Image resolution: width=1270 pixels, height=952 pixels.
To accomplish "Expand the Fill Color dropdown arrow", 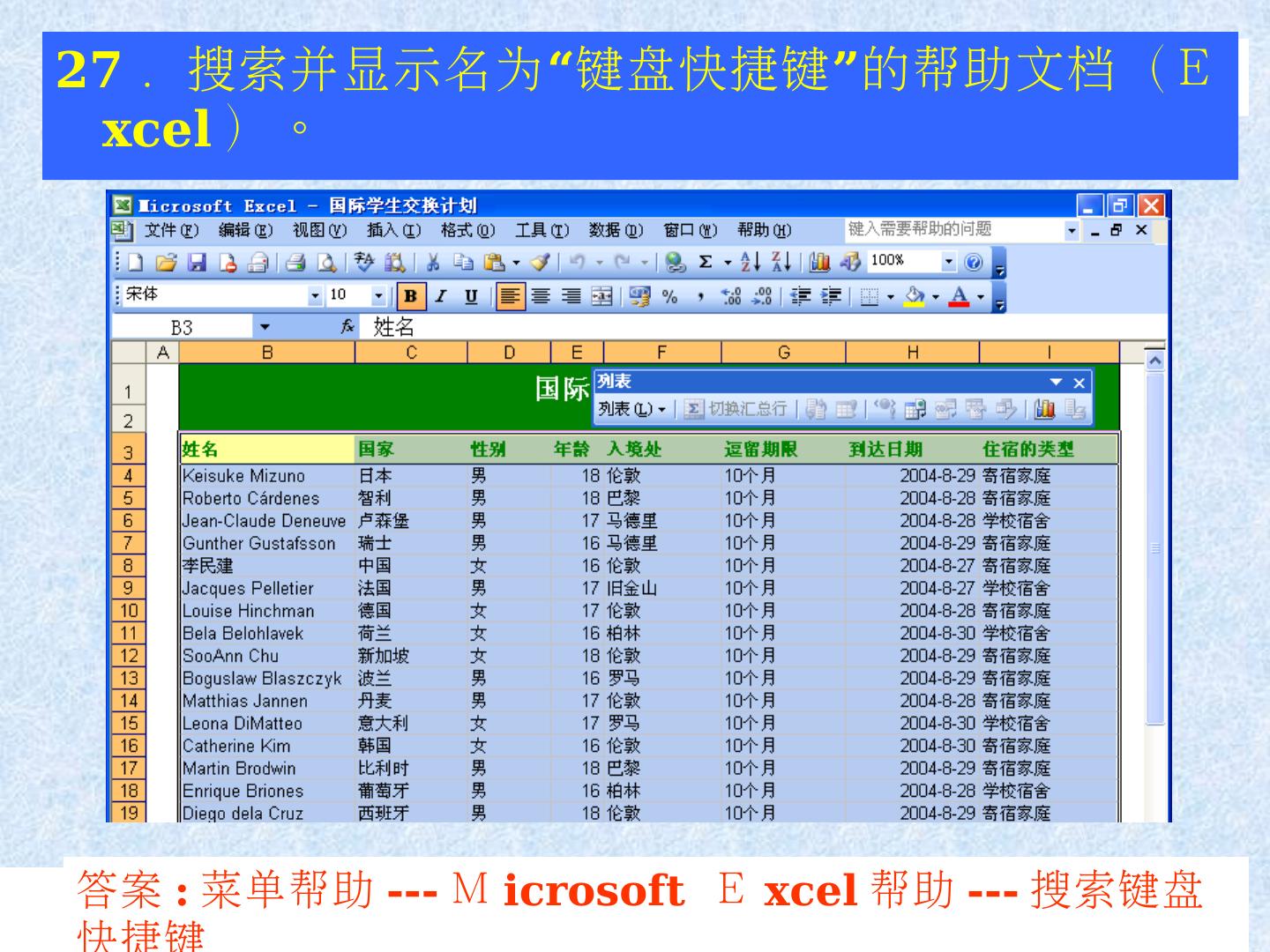I will [x=937, y=297].
